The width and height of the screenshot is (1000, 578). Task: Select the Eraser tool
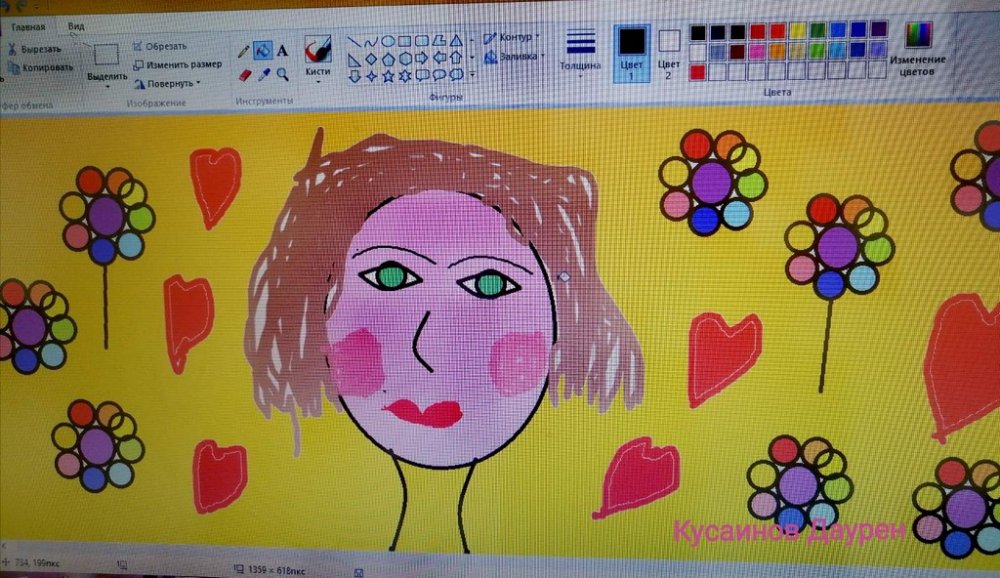[244, 74]
